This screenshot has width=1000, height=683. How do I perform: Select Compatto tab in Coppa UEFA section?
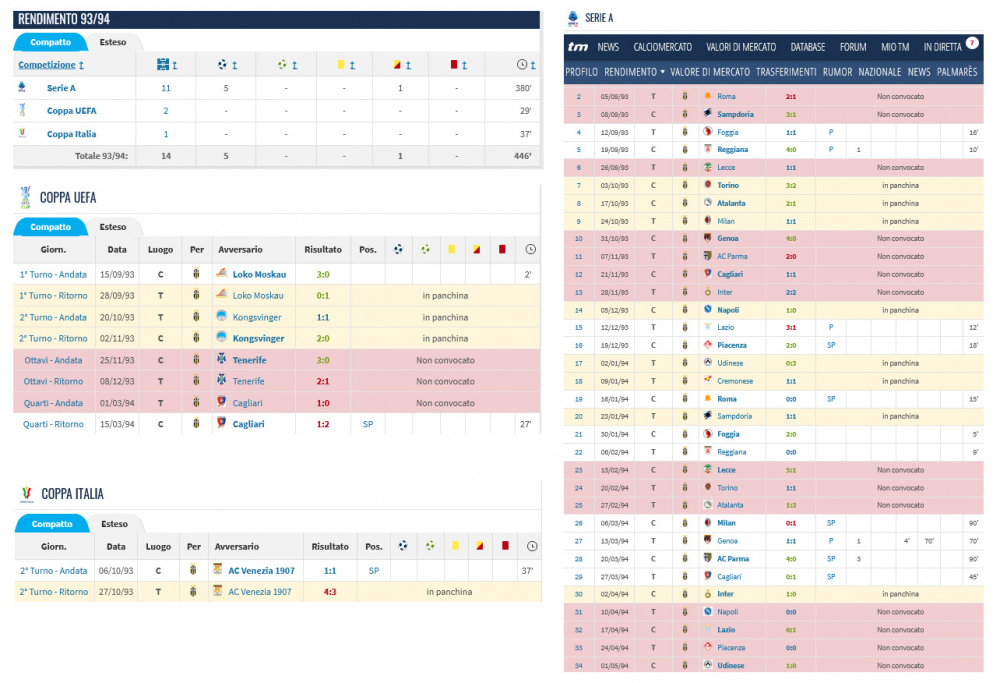50,227
